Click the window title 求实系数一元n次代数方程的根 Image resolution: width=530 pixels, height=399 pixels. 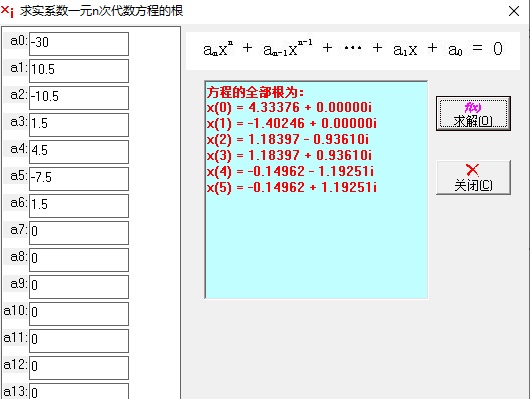point(101,11)
